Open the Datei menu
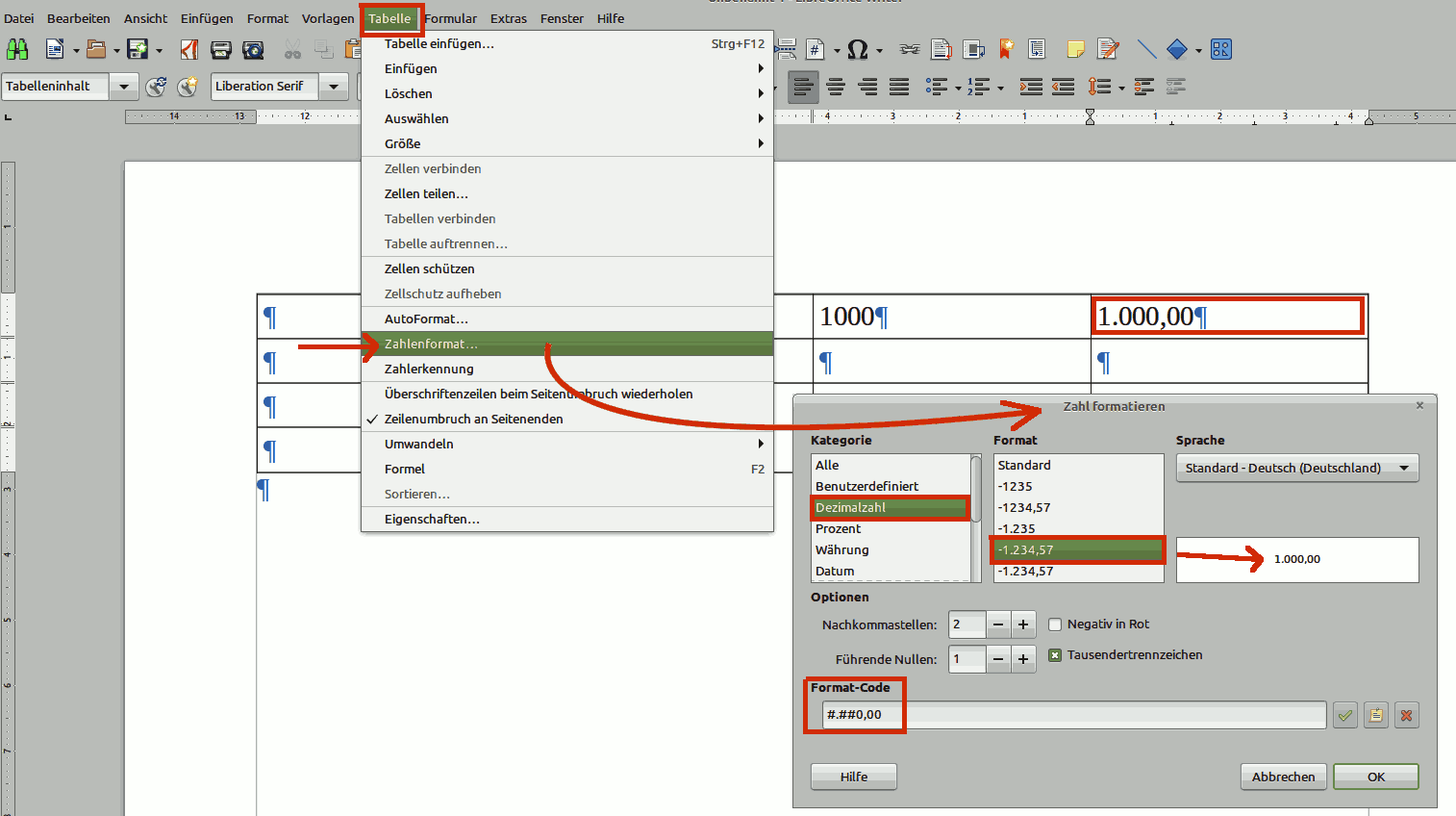 [x=18, y=18]
